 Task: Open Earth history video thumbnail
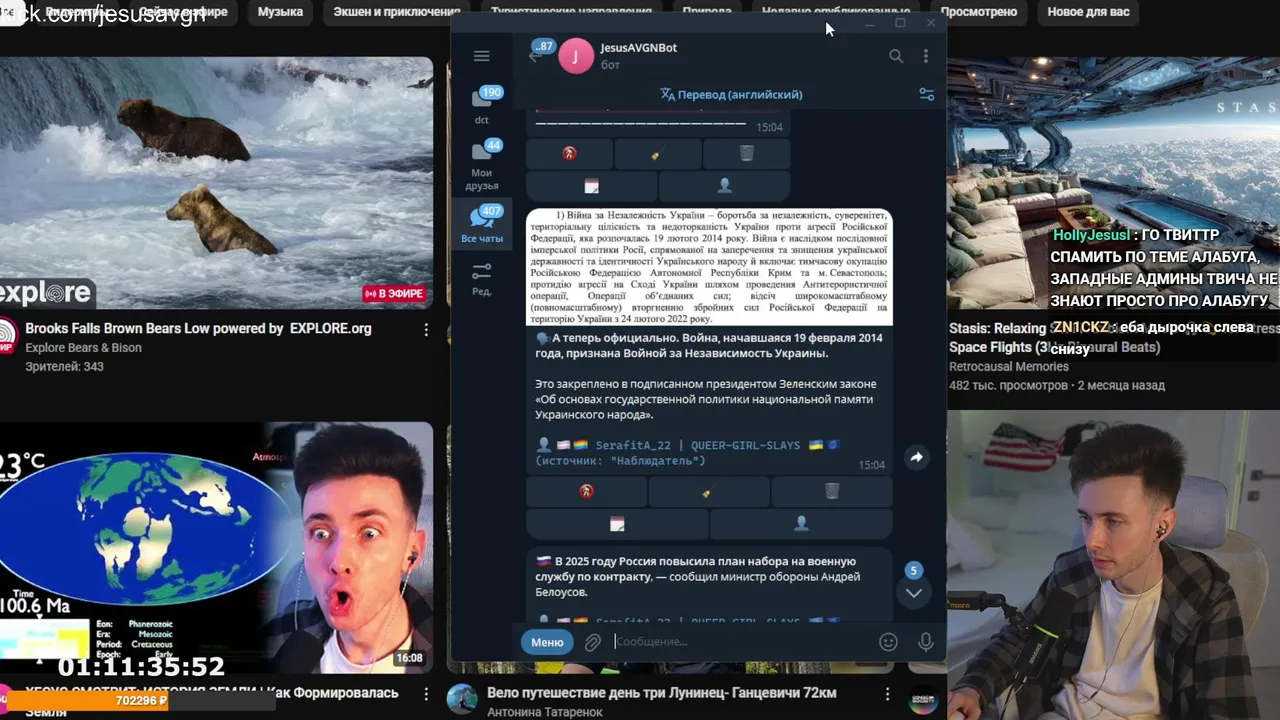[216, 547]
